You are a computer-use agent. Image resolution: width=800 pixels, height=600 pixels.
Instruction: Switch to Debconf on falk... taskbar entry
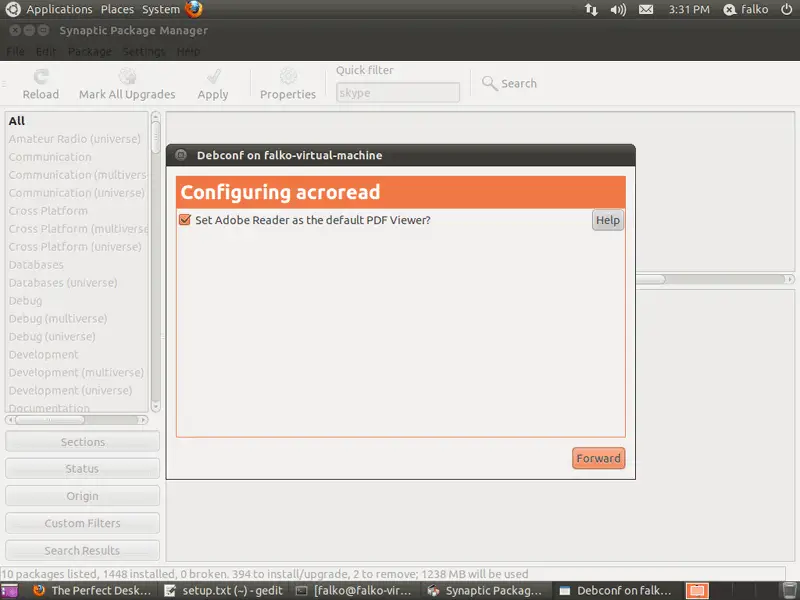(x=616, y=591)
